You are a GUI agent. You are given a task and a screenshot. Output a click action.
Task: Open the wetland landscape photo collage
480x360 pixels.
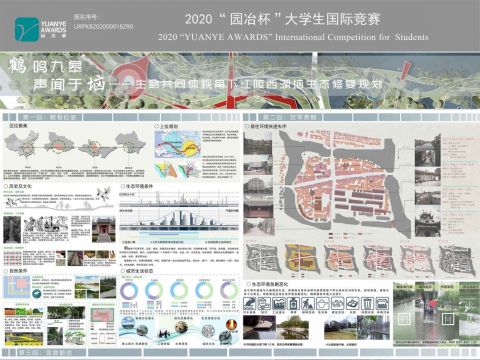pyautogui.click(x=95, y=287)
